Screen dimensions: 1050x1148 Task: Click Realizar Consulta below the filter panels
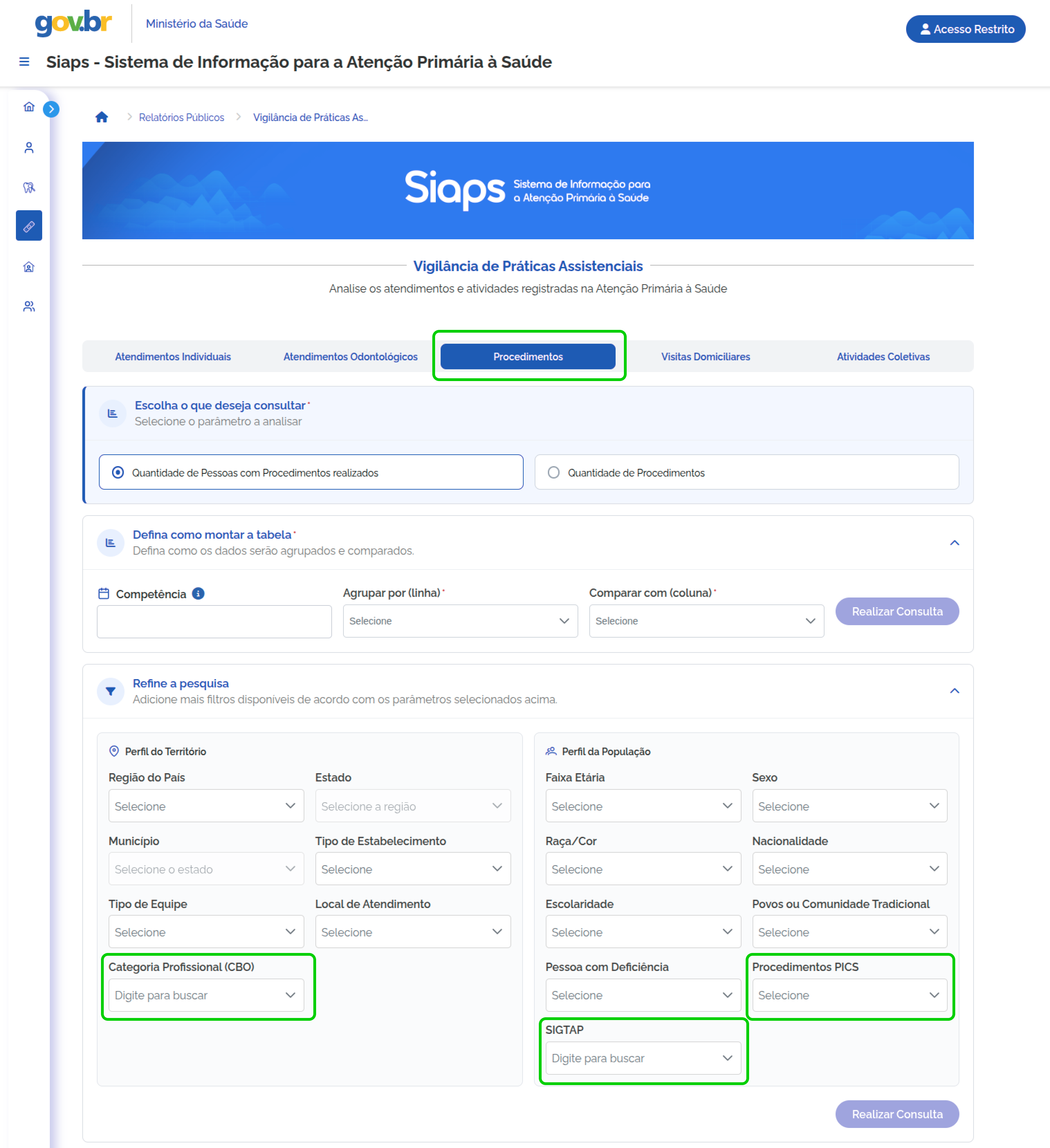897,1114
